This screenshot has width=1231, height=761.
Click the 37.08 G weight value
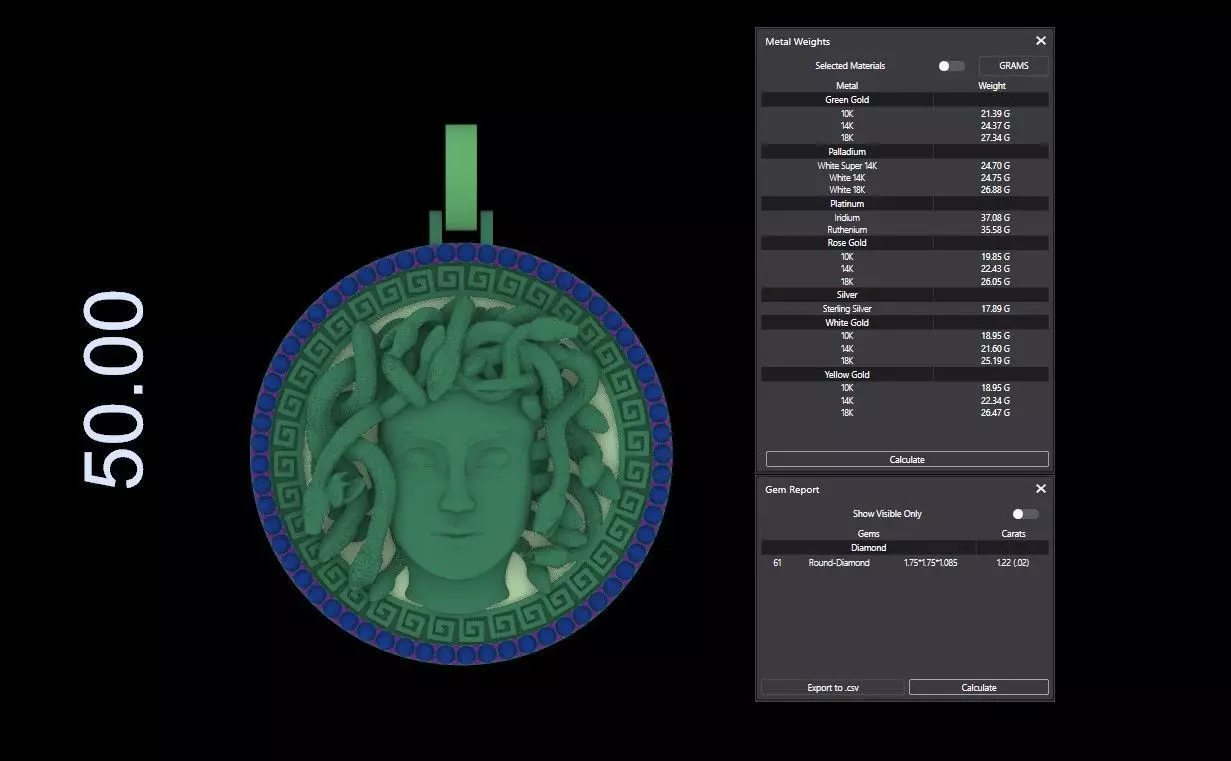pos(995,218)
